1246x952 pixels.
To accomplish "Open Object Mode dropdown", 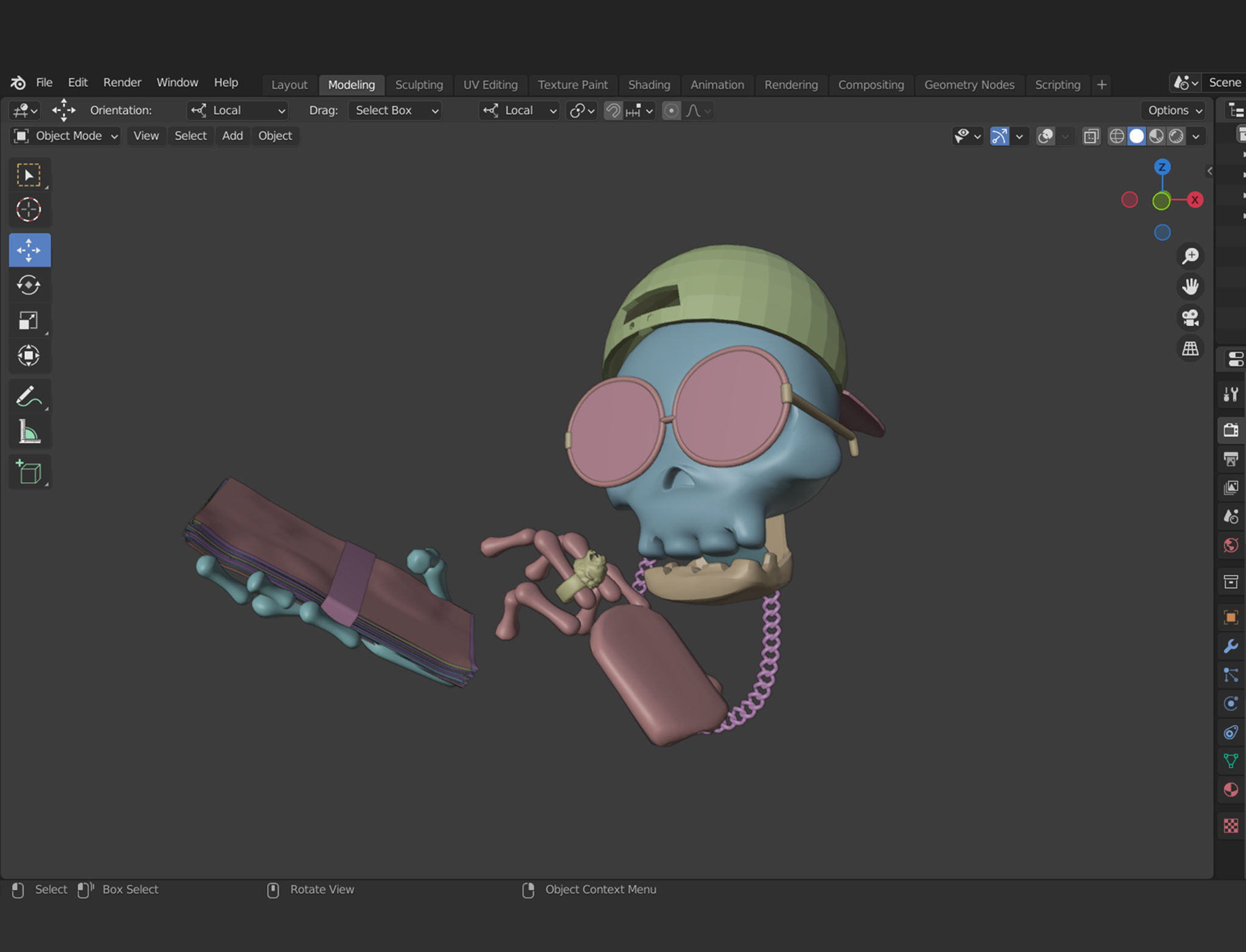I will (x=65, y=136).
